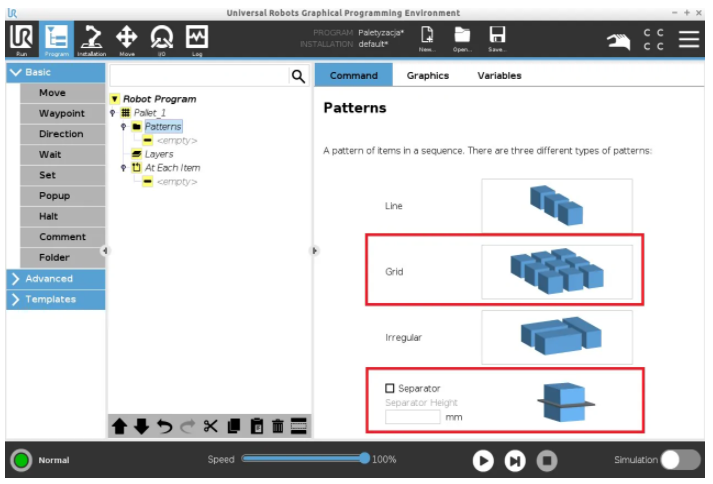Insert a Direction command
The image size is (713, 484).
point(63,134)
